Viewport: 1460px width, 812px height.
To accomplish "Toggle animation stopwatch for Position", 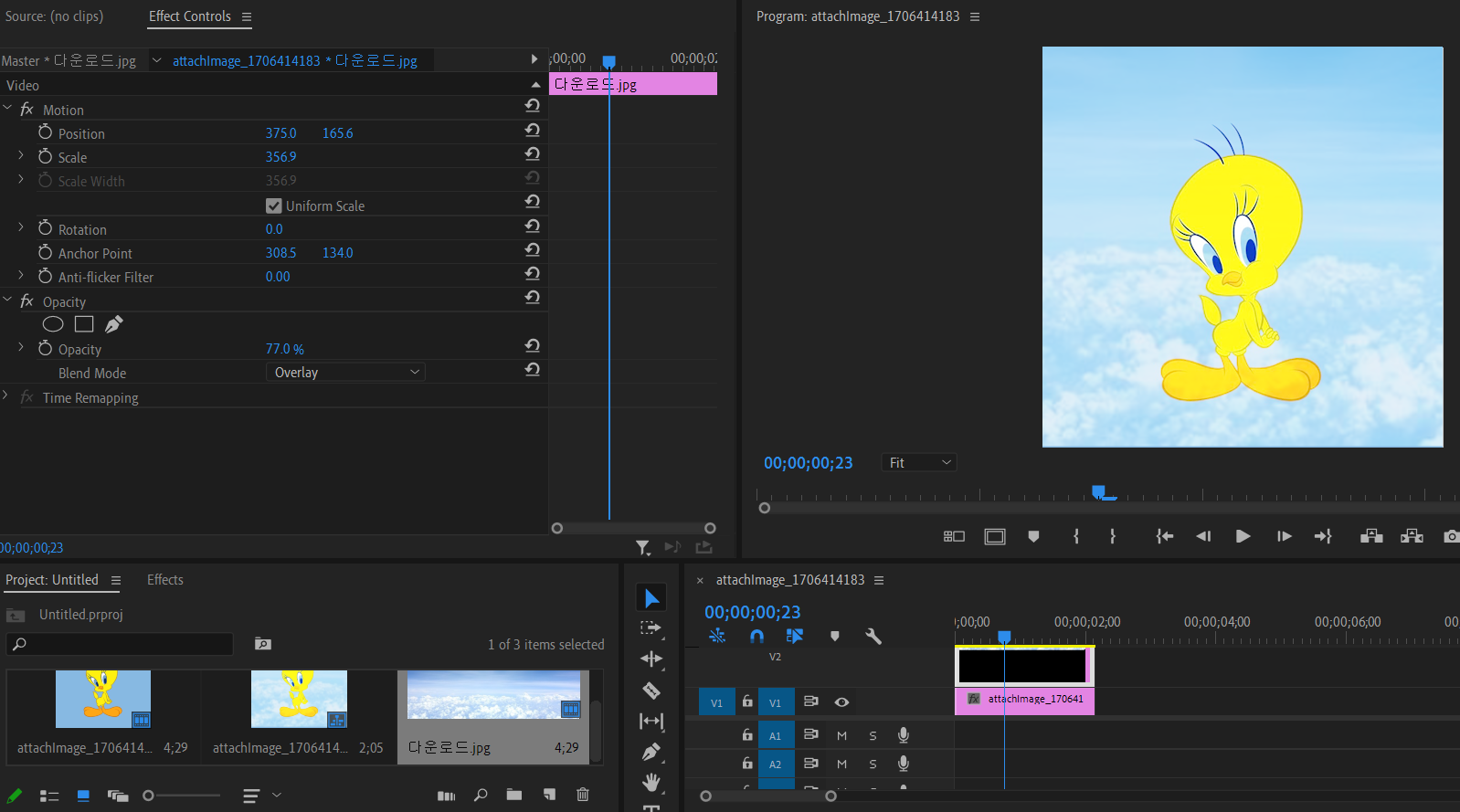I will point(45,132).
